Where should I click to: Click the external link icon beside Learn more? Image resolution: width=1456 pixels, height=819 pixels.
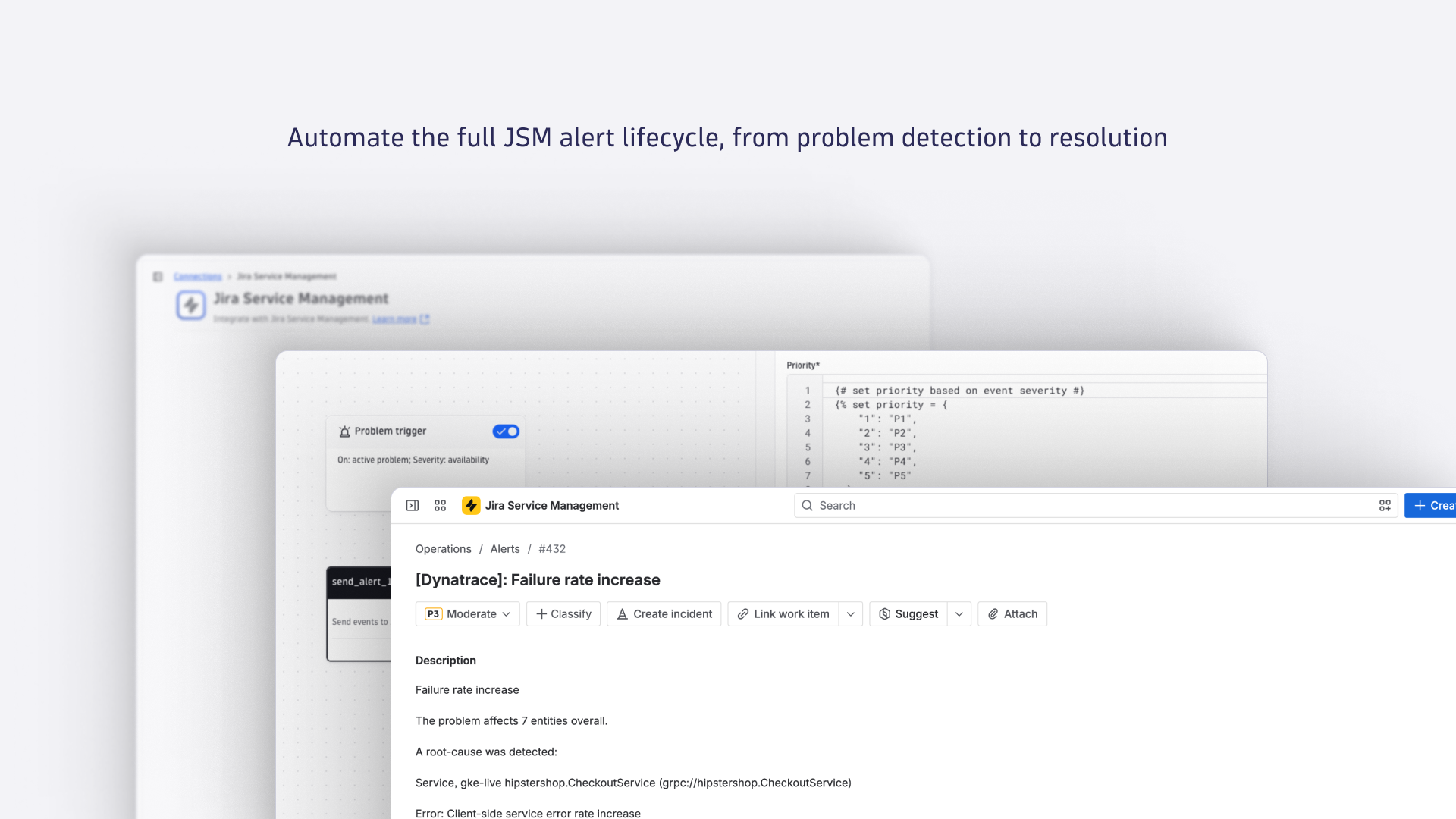point(425,319)
